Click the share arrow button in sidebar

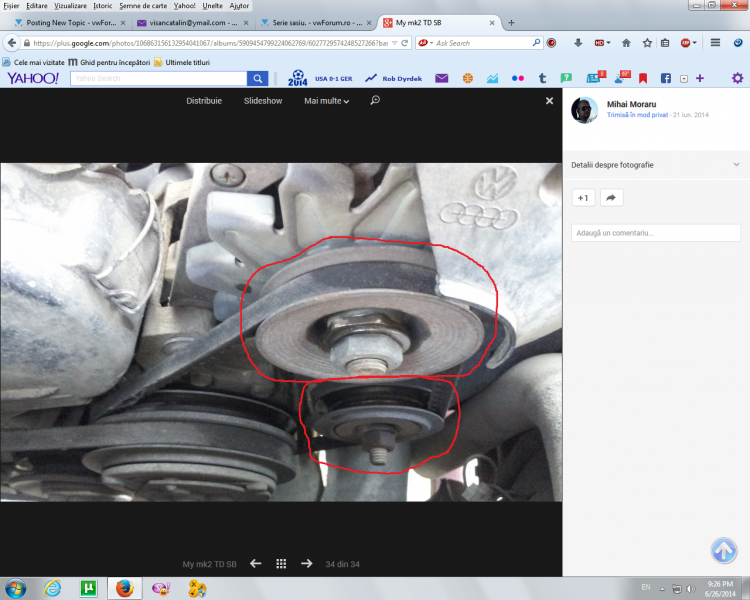(610, 198)
